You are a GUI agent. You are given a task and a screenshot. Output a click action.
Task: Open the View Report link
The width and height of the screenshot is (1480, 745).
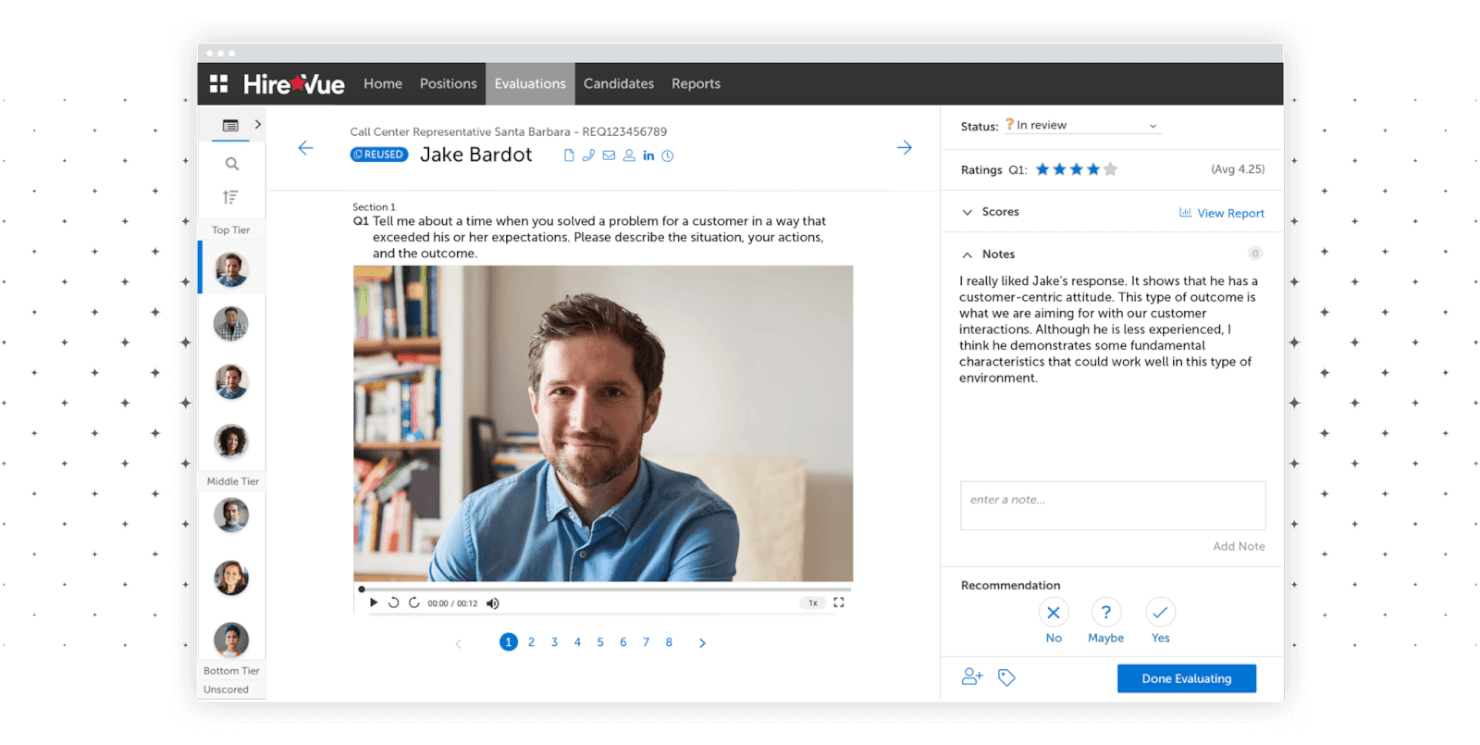click(x=1230, y=213)
